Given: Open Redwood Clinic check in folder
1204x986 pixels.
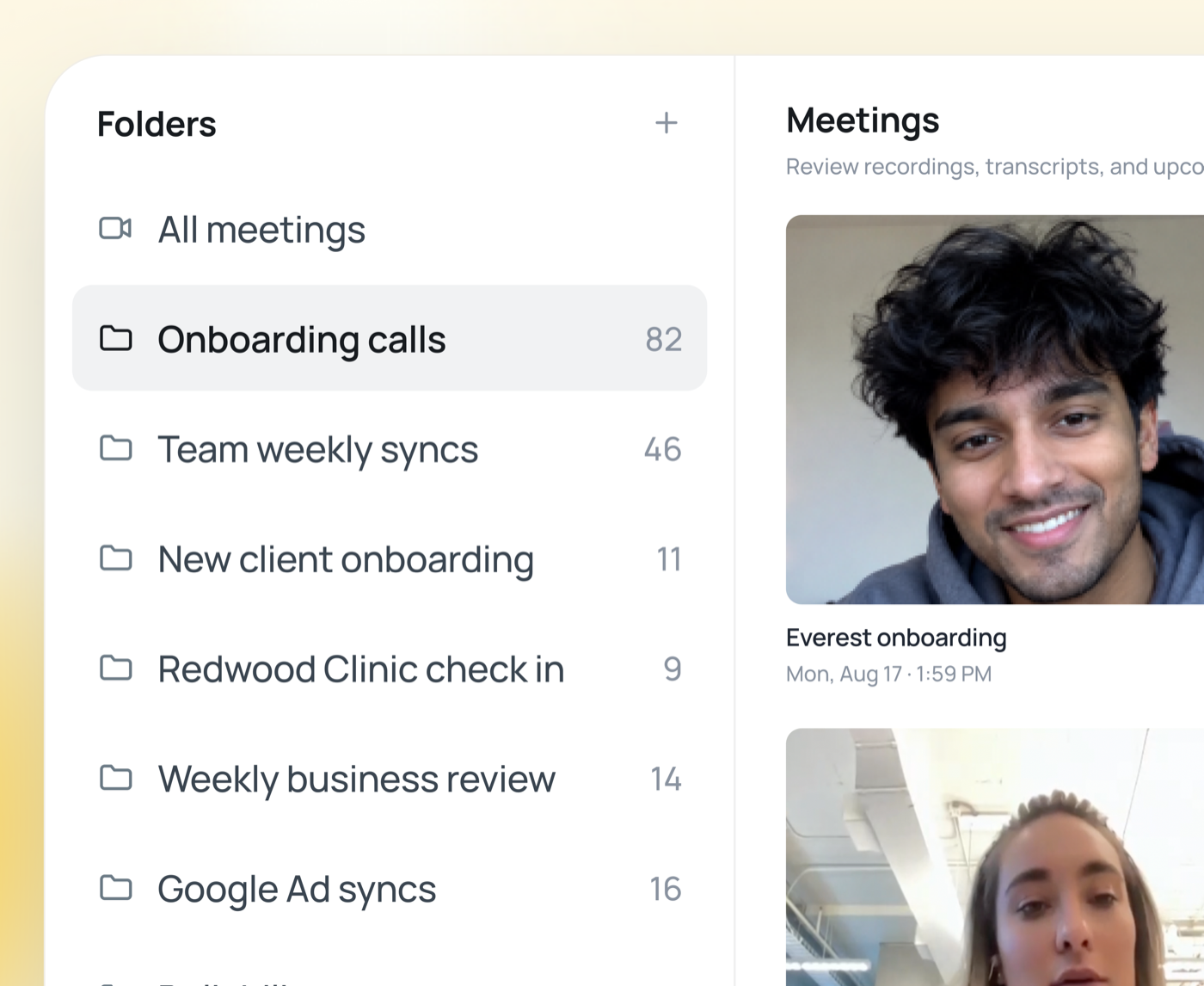Looking at the screenshot, I should click(390, 669).
